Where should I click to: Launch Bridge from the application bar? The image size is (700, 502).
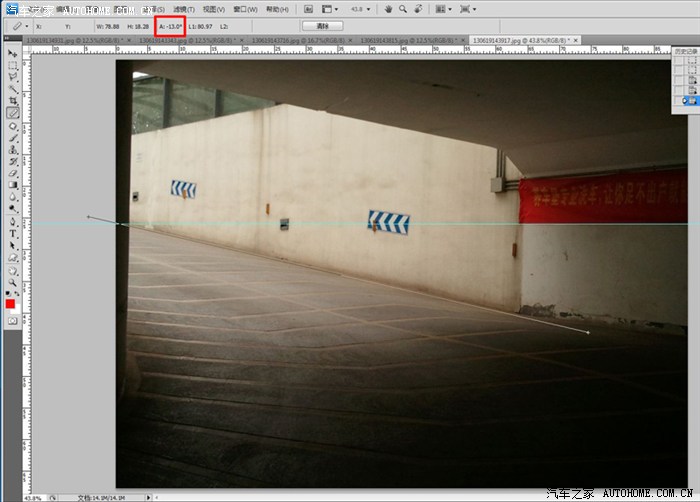coord(308,9)
